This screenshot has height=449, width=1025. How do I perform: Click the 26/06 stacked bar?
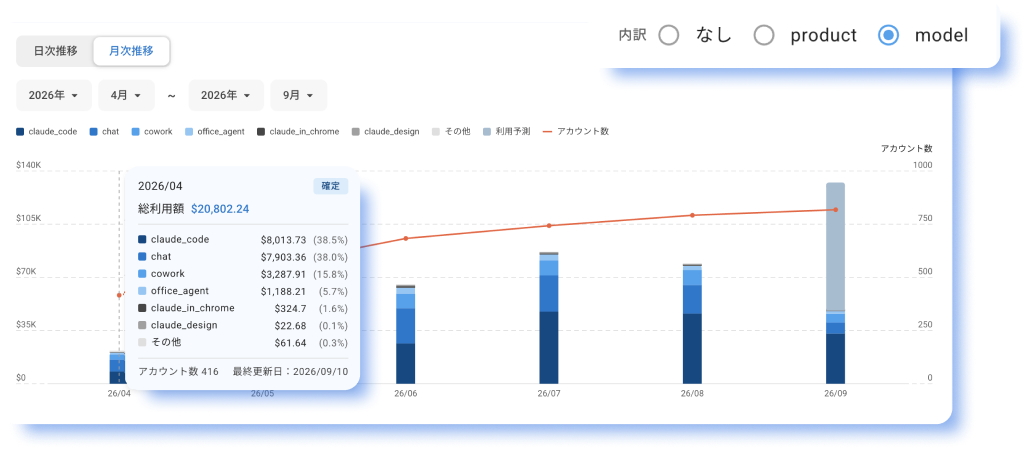pyautogui.click(x=405, y=335)
